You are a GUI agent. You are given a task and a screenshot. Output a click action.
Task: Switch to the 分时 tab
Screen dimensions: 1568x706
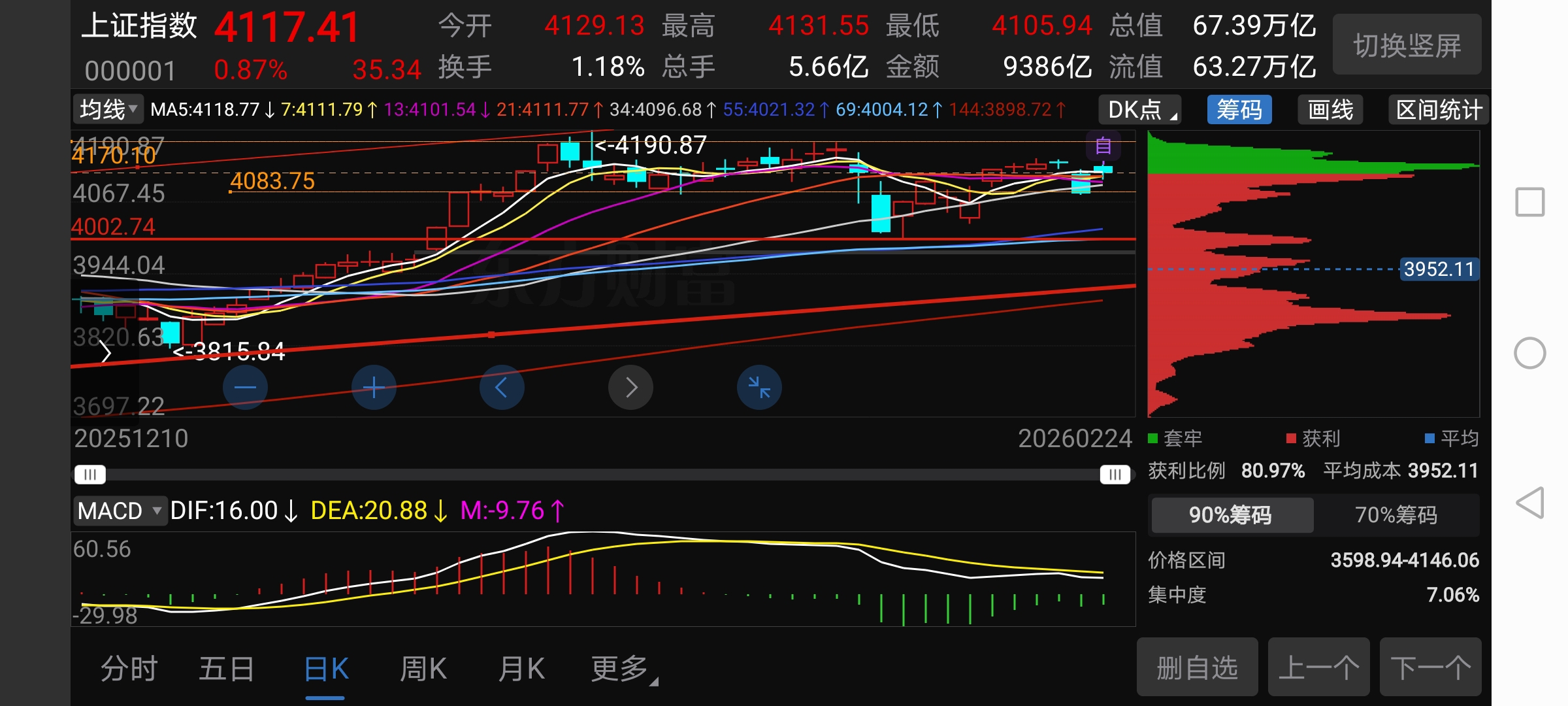[x=129, y=669]
